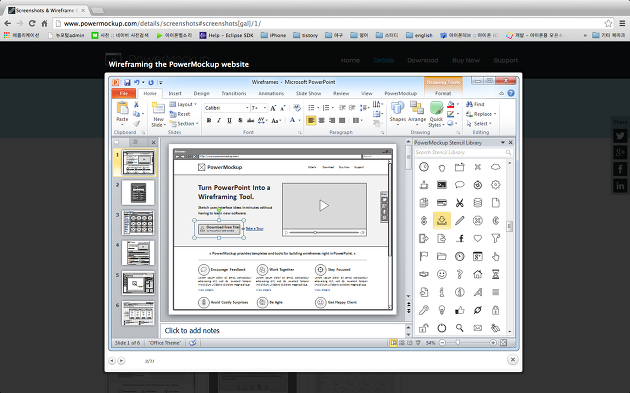The image size is (630, 393).
Task: Switch to the Transitions ribbon tab
Action: pyautogui.click(x=234, y=93)
